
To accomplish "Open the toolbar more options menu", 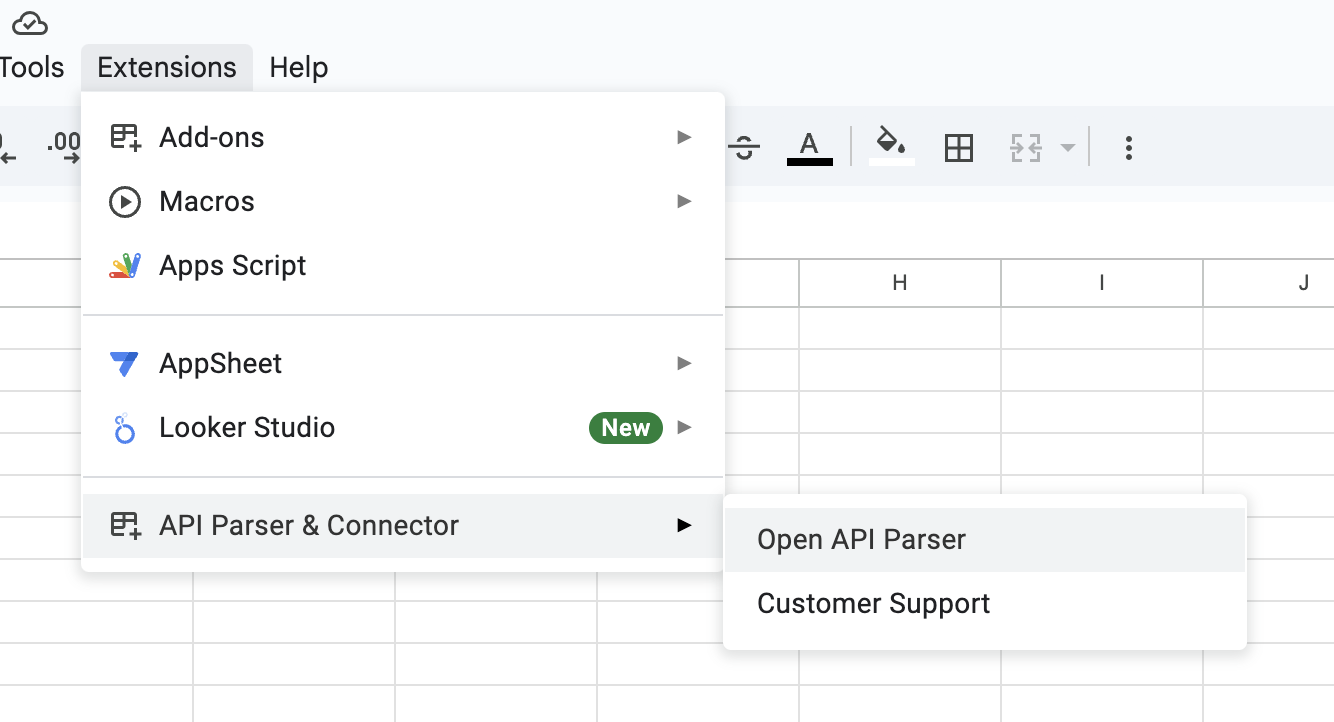I will (x=1129, y=149).
